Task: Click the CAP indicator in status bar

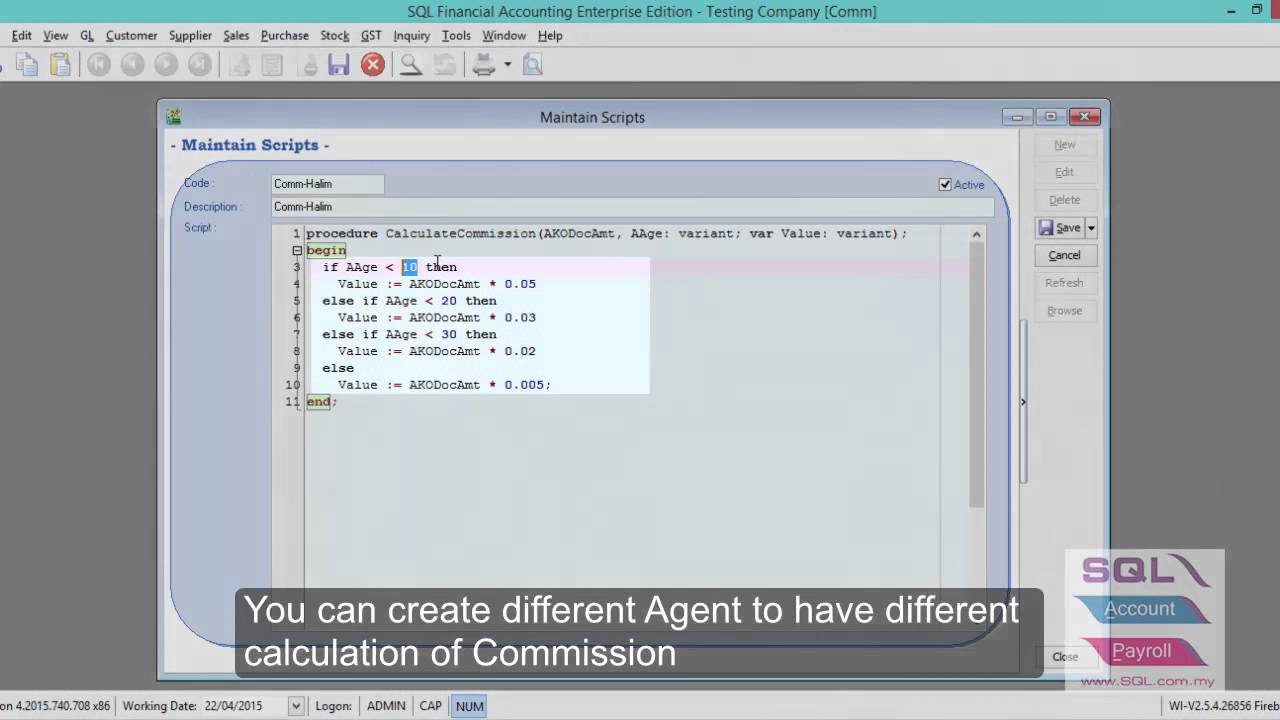Action: click(431, 706)
